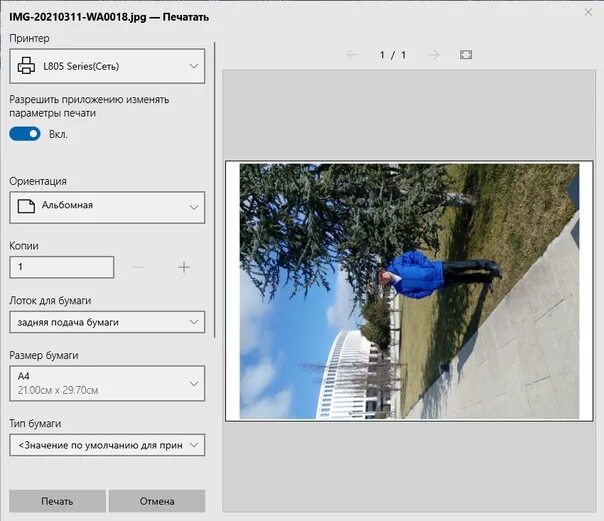Viewport: 604px width, 521px height.
Task: Click the page counter 1 / 1
Action: (x=393, y=55)
